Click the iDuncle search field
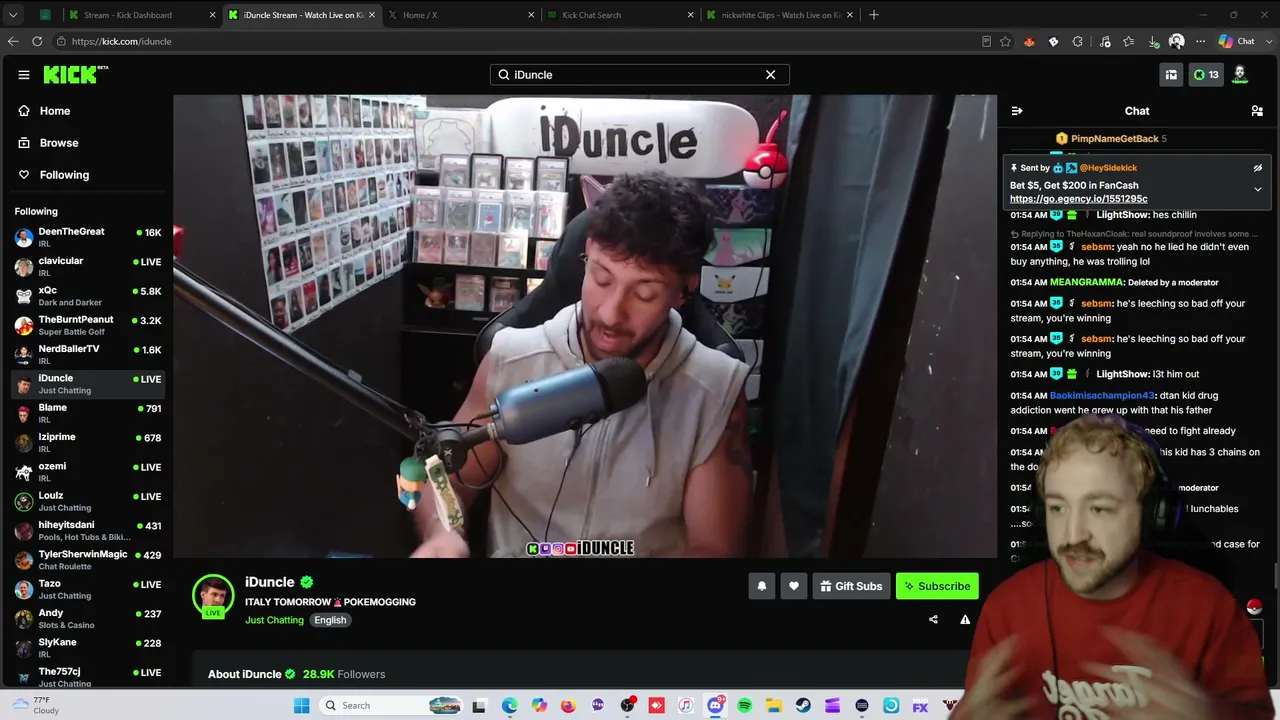Screen dimensions: 1280x720 [639, 75]
